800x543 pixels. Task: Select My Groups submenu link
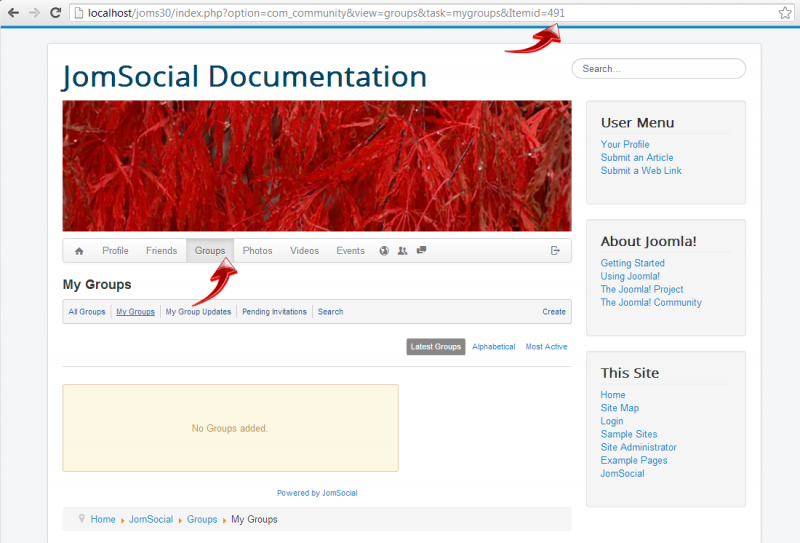click(x=135, y=312)
